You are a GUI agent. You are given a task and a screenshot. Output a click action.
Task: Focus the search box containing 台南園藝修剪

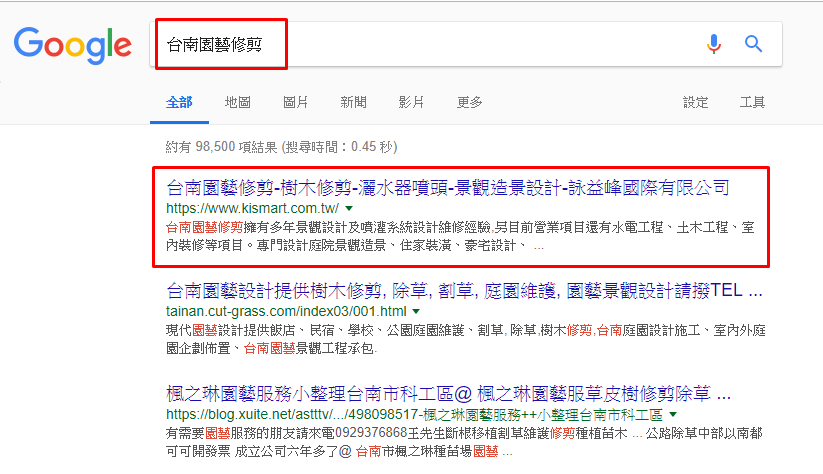tap(466, 44)
